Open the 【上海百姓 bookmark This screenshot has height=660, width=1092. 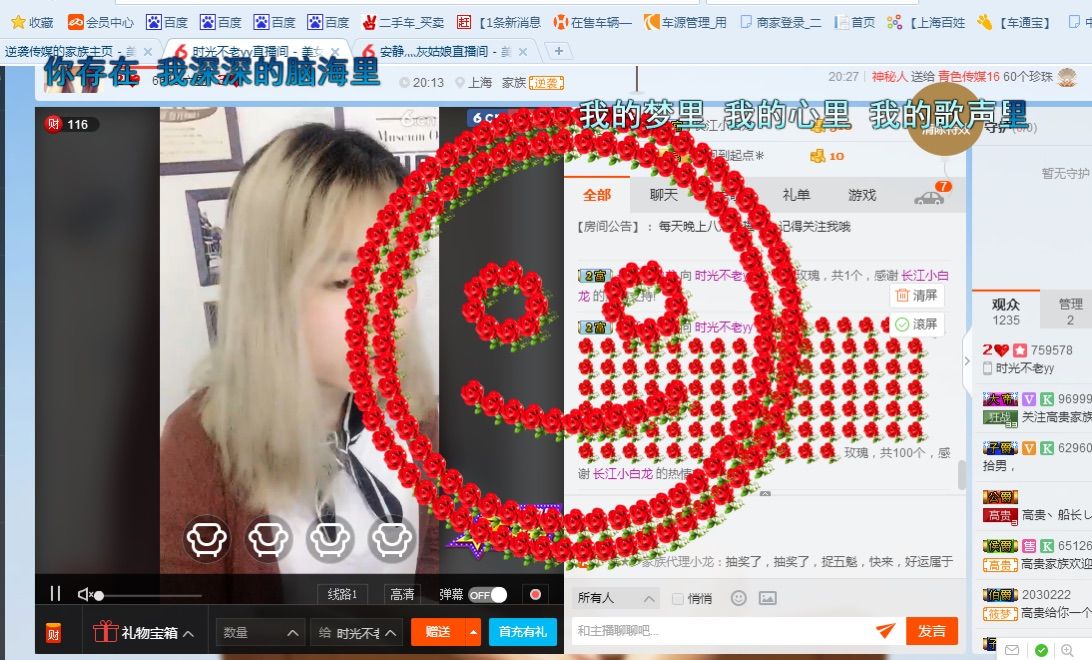coord(926,22)
